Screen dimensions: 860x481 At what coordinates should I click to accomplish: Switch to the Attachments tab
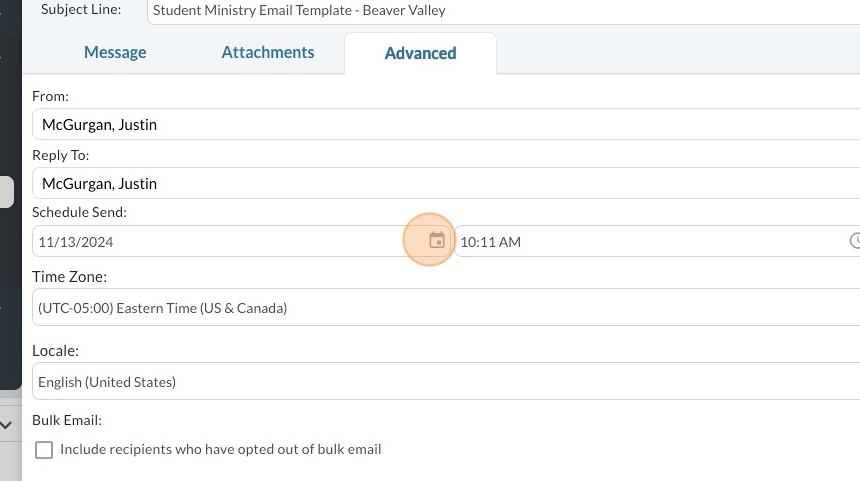coord(268,53)
